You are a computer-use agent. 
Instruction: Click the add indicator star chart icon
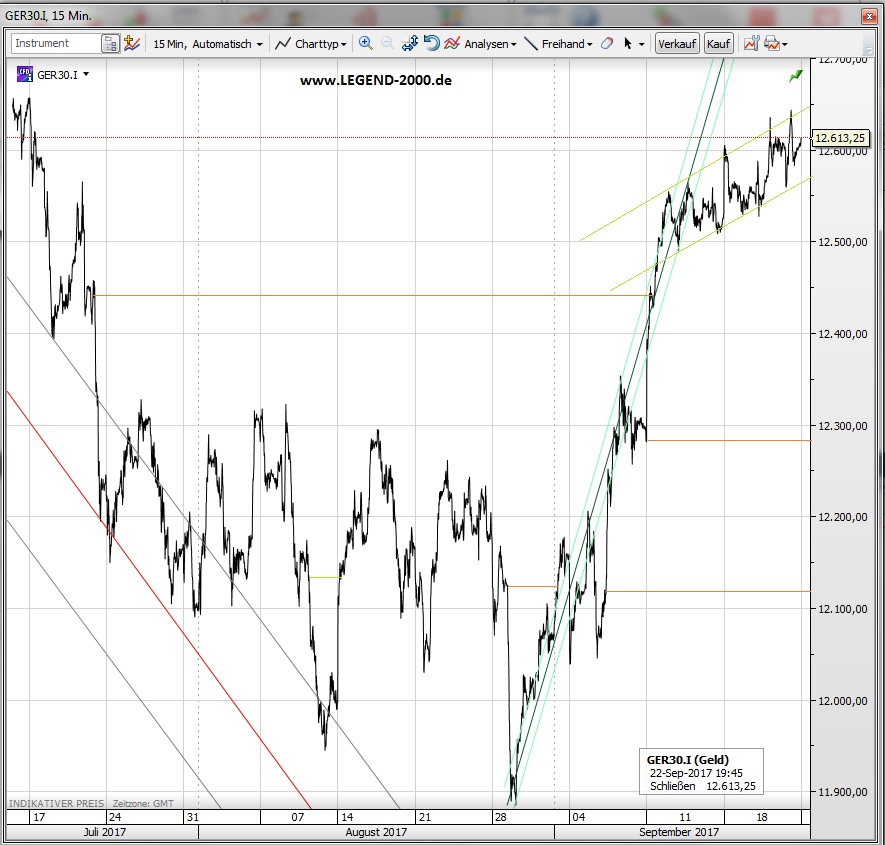132,44
